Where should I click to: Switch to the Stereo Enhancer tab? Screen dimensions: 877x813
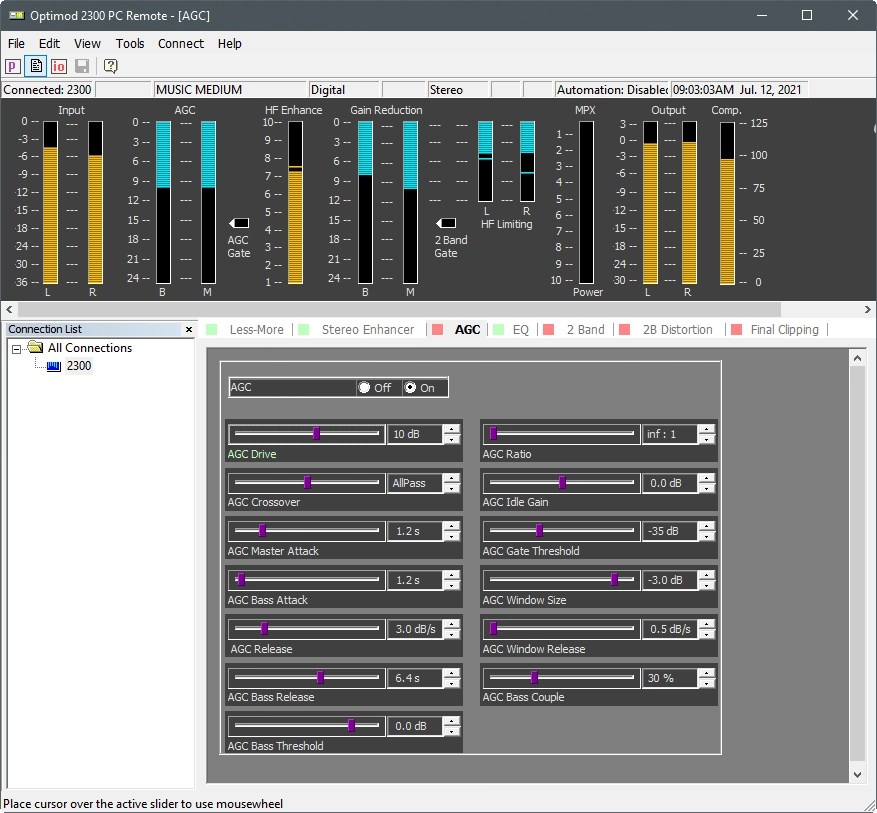(x=368, y=330)
